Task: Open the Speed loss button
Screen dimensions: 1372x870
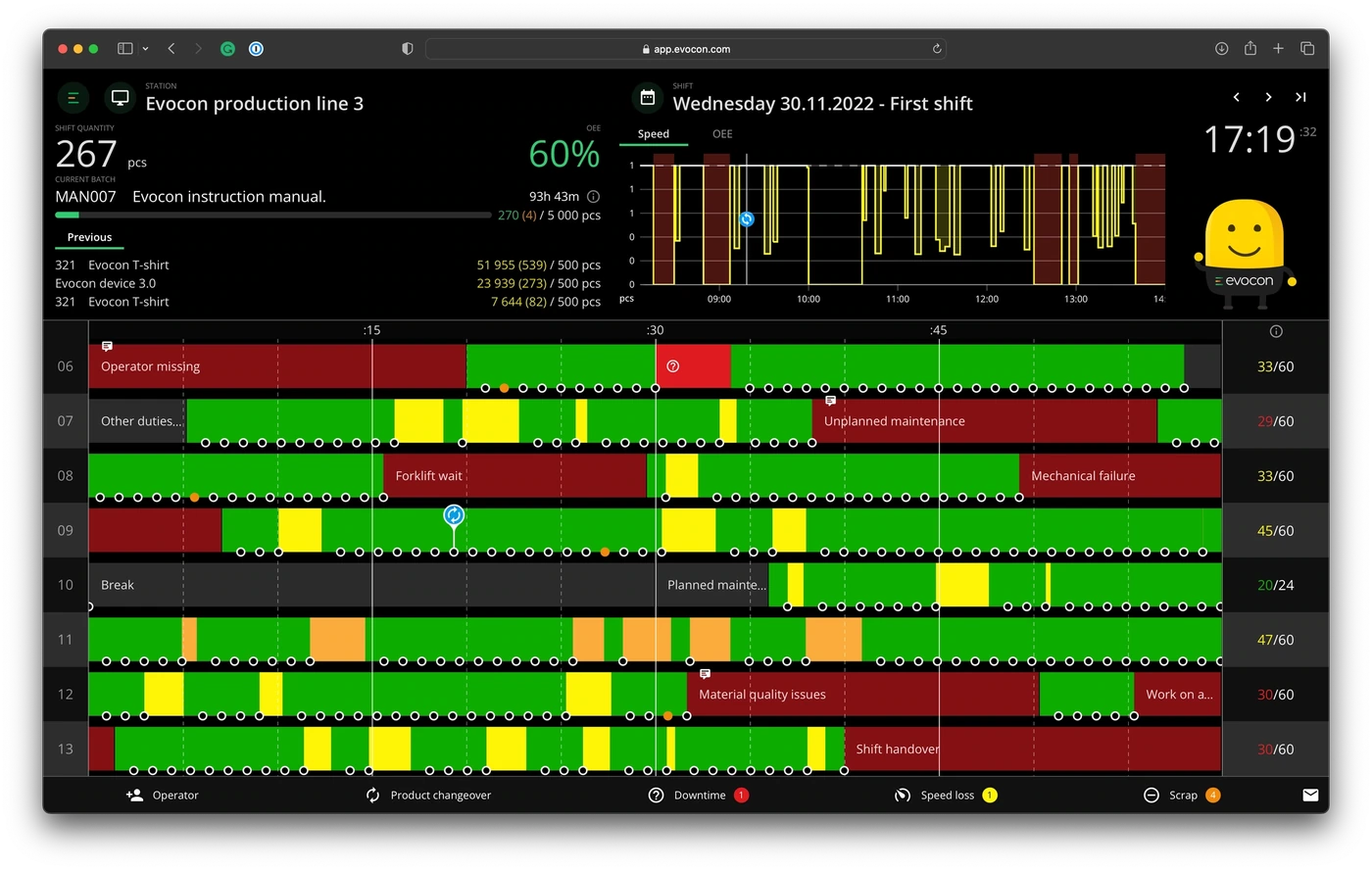Action: pos(946,795)
